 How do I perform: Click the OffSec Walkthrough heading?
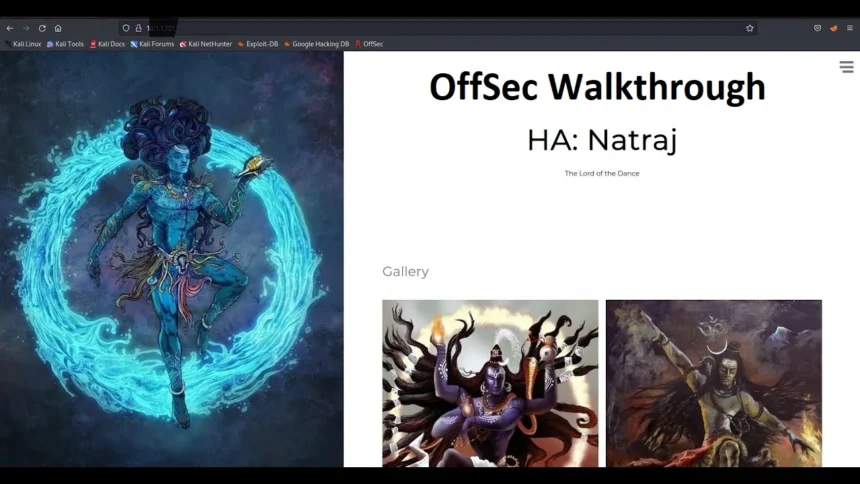tap(597, 87)
